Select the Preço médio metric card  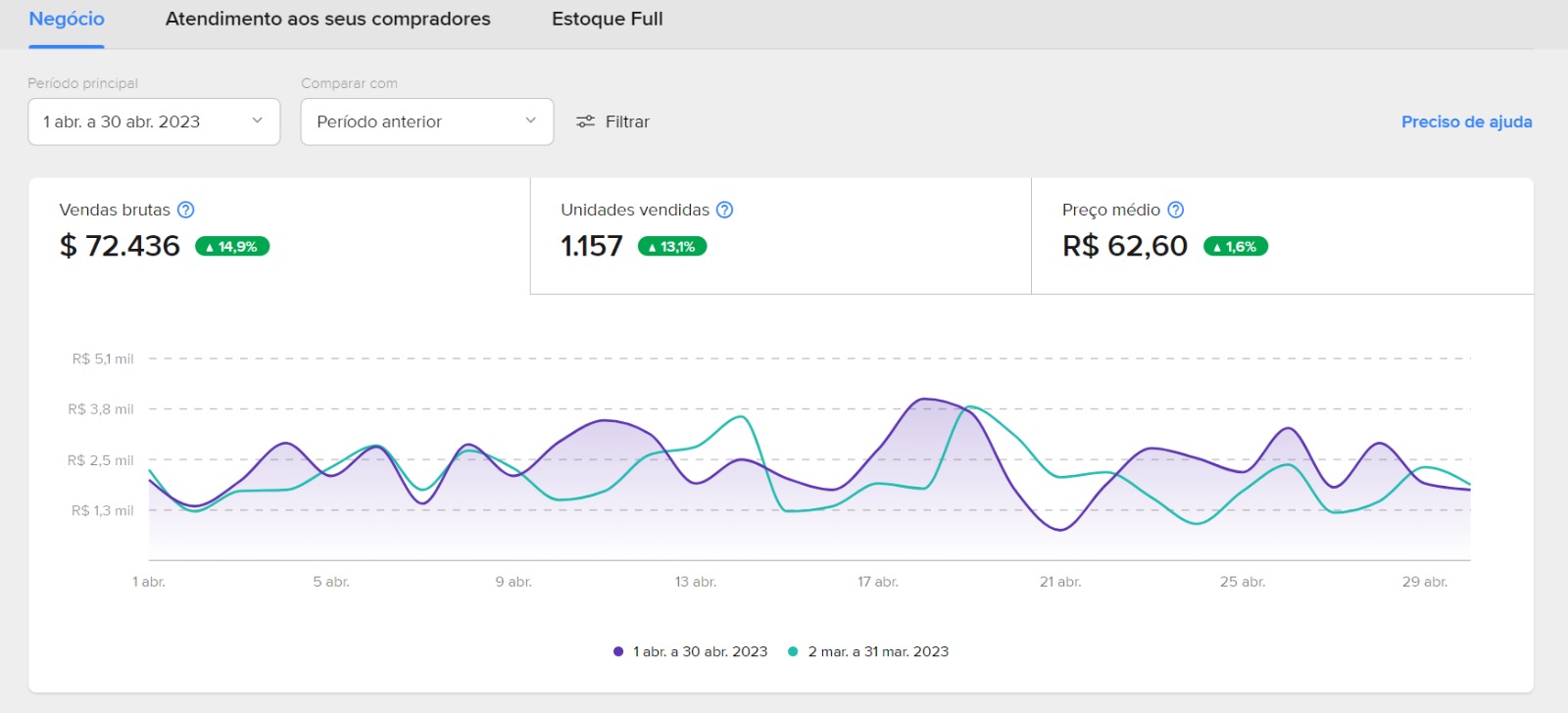[x=1282, y=236]
